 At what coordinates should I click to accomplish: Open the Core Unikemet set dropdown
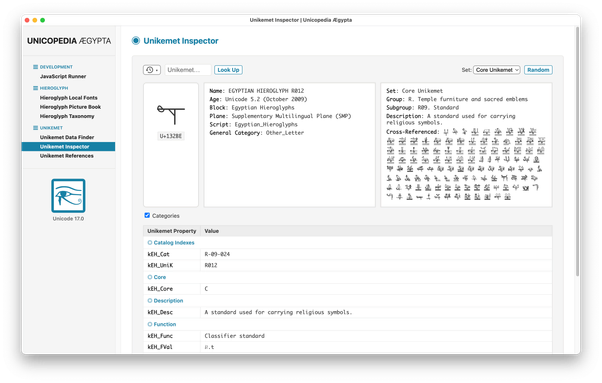point(497,70)
